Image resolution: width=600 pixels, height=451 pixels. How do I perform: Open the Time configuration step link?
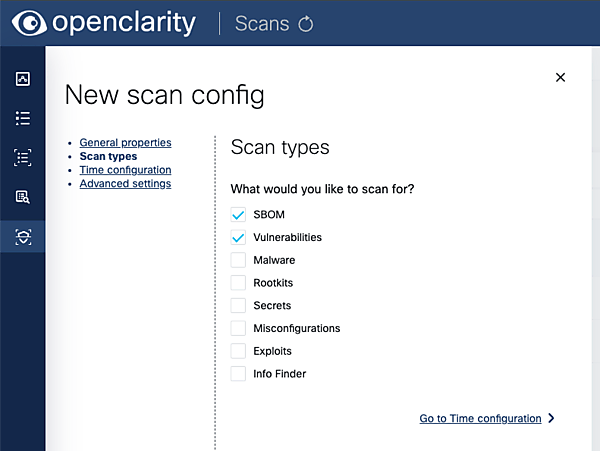(125, 170)
